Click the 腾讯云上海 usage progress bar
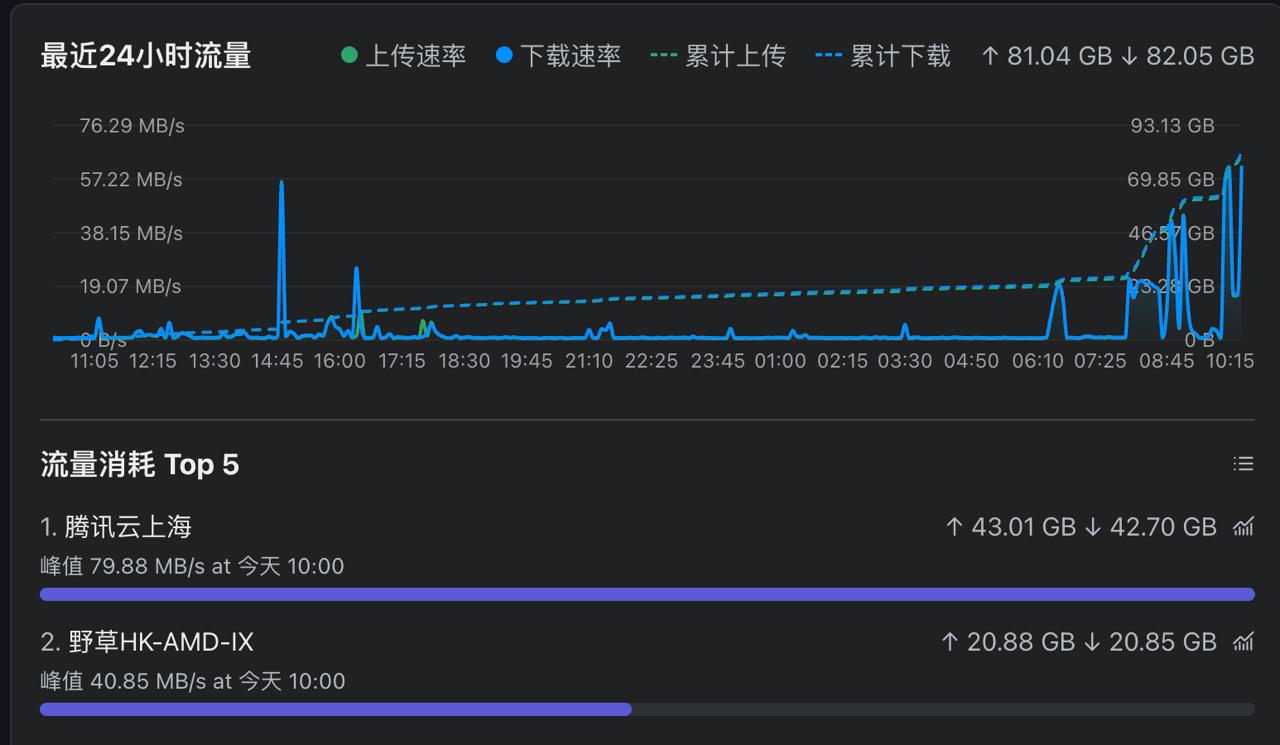 [647, 594]
